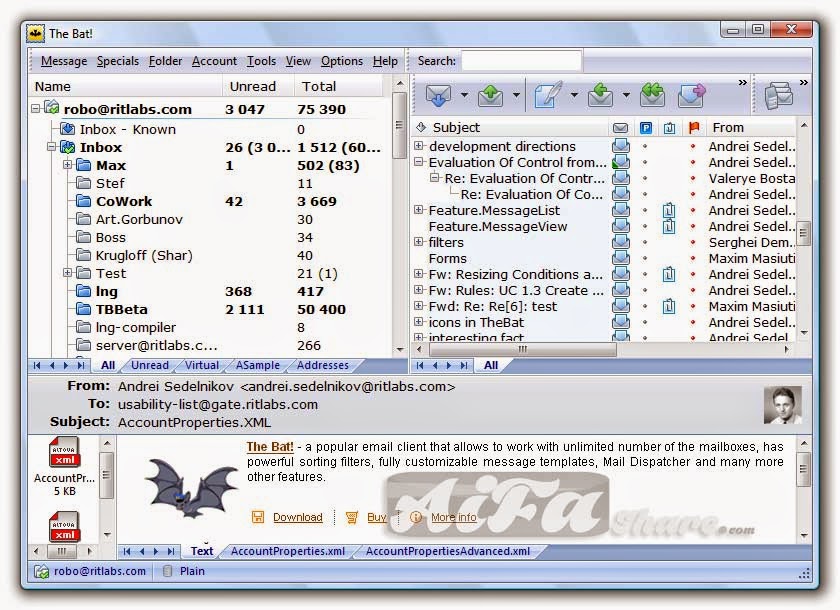Screen dimensions: 840x610
Task: Toggle parked dot on Feature.MessageView row
Action: click(645, 227)
